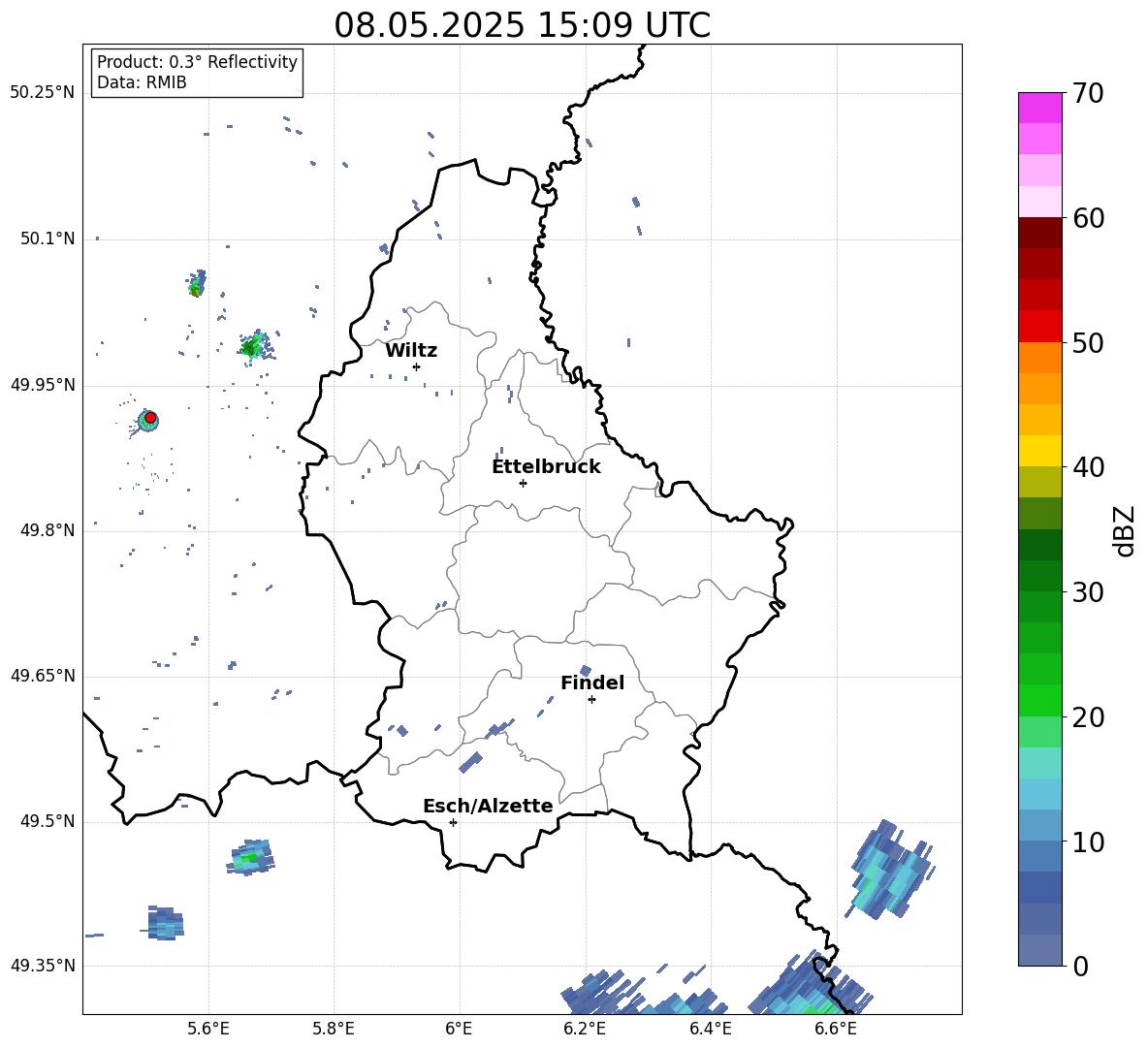The width and height of the screenshot is (1148, 1048).
Task: Click the Wiltz cross marker
Action: (x=417, y=366)
